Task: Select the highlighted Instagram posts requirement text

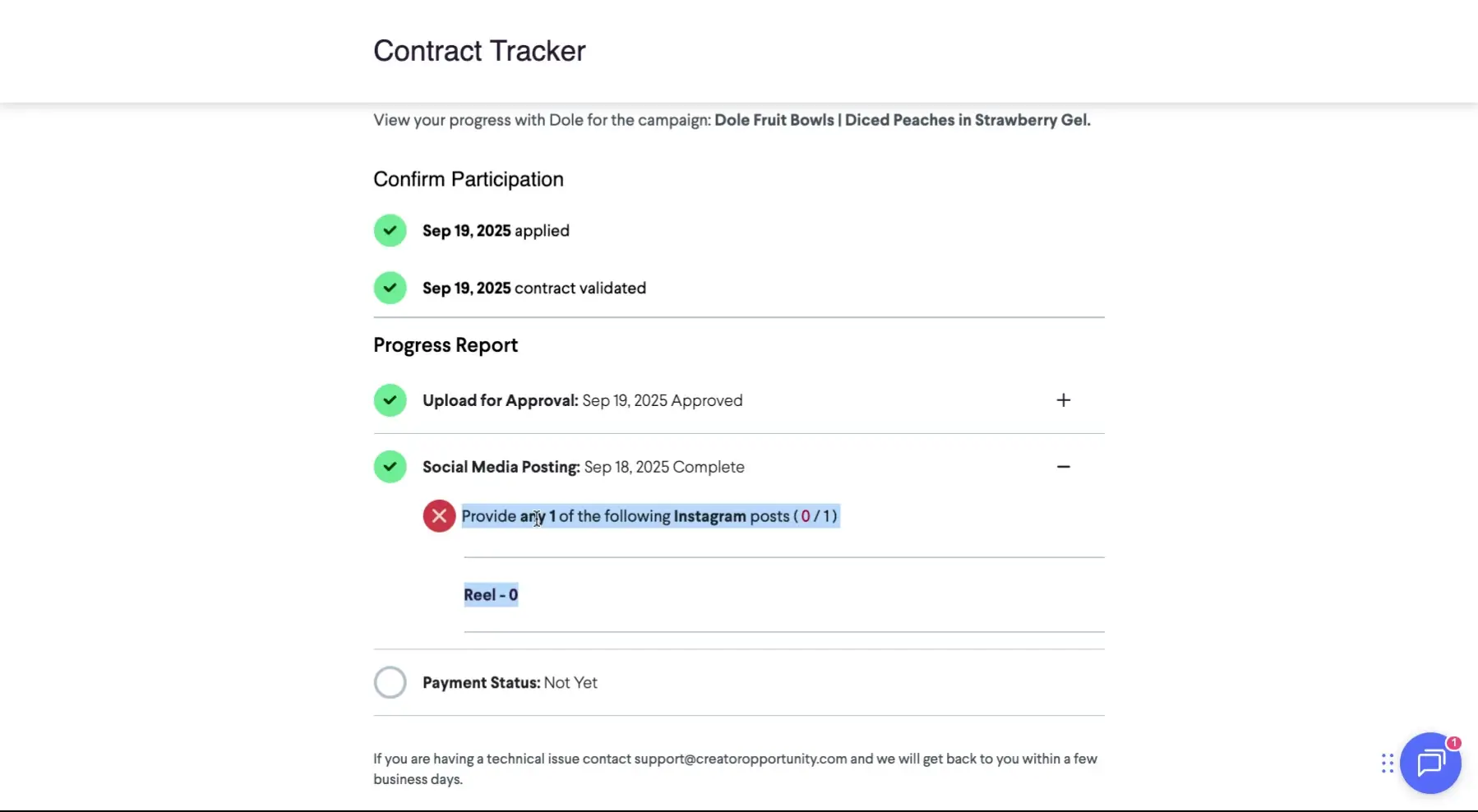Action: click(x=650, y=515)
